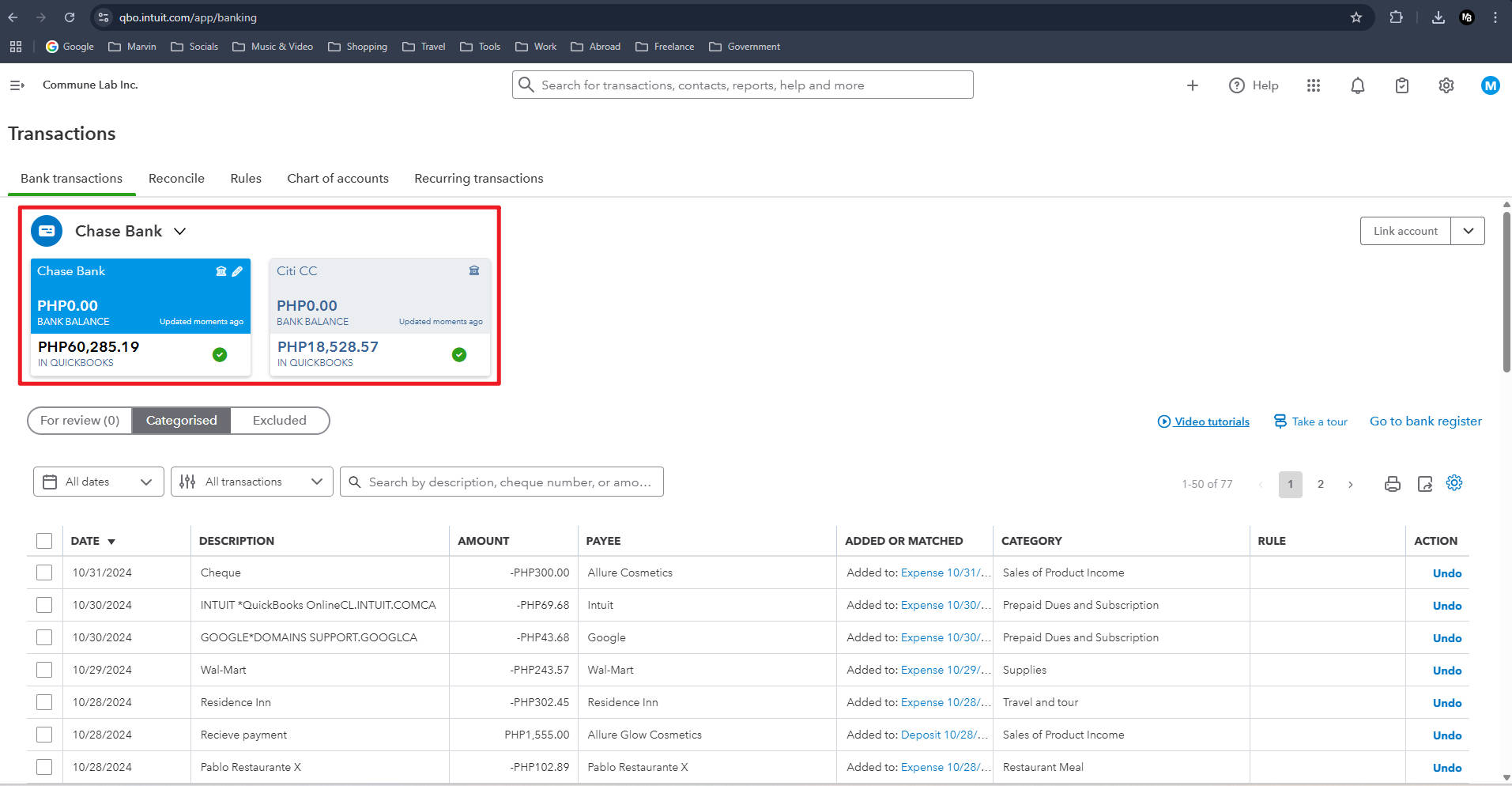This screenshot has width=1512, height=786.
Task: Open the Video tutorials link
Action: pyautogui.click(x=1204, y=421)
